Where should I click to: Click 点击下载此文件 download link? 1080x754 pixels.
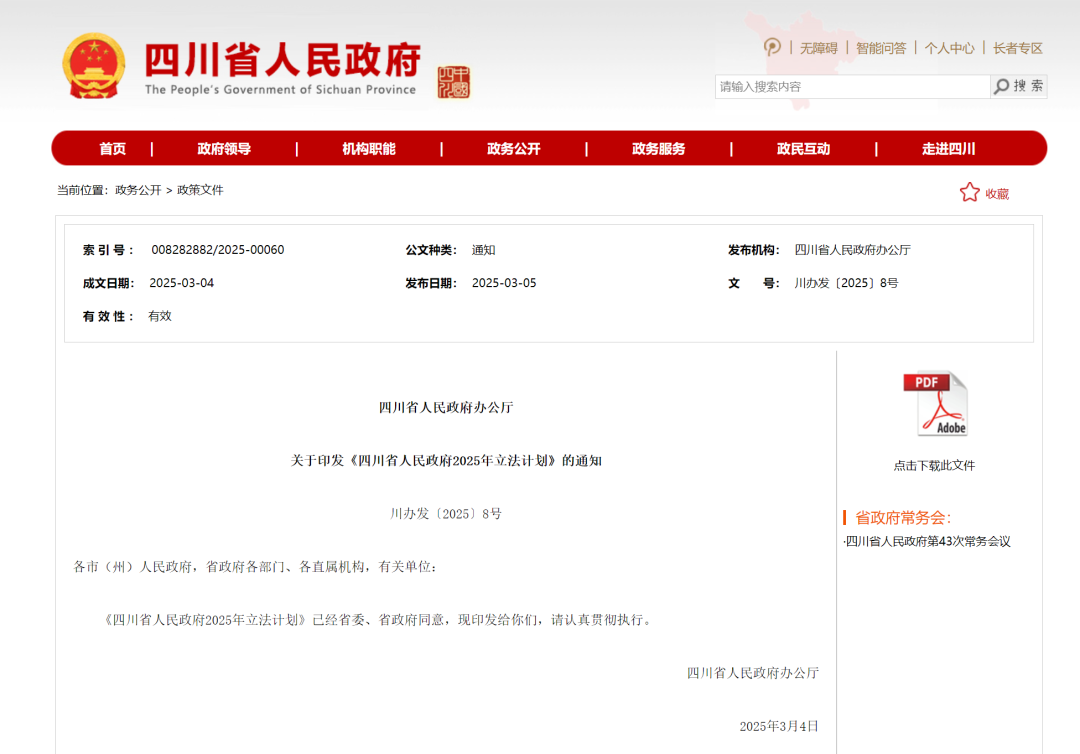(x=934, y=465)
